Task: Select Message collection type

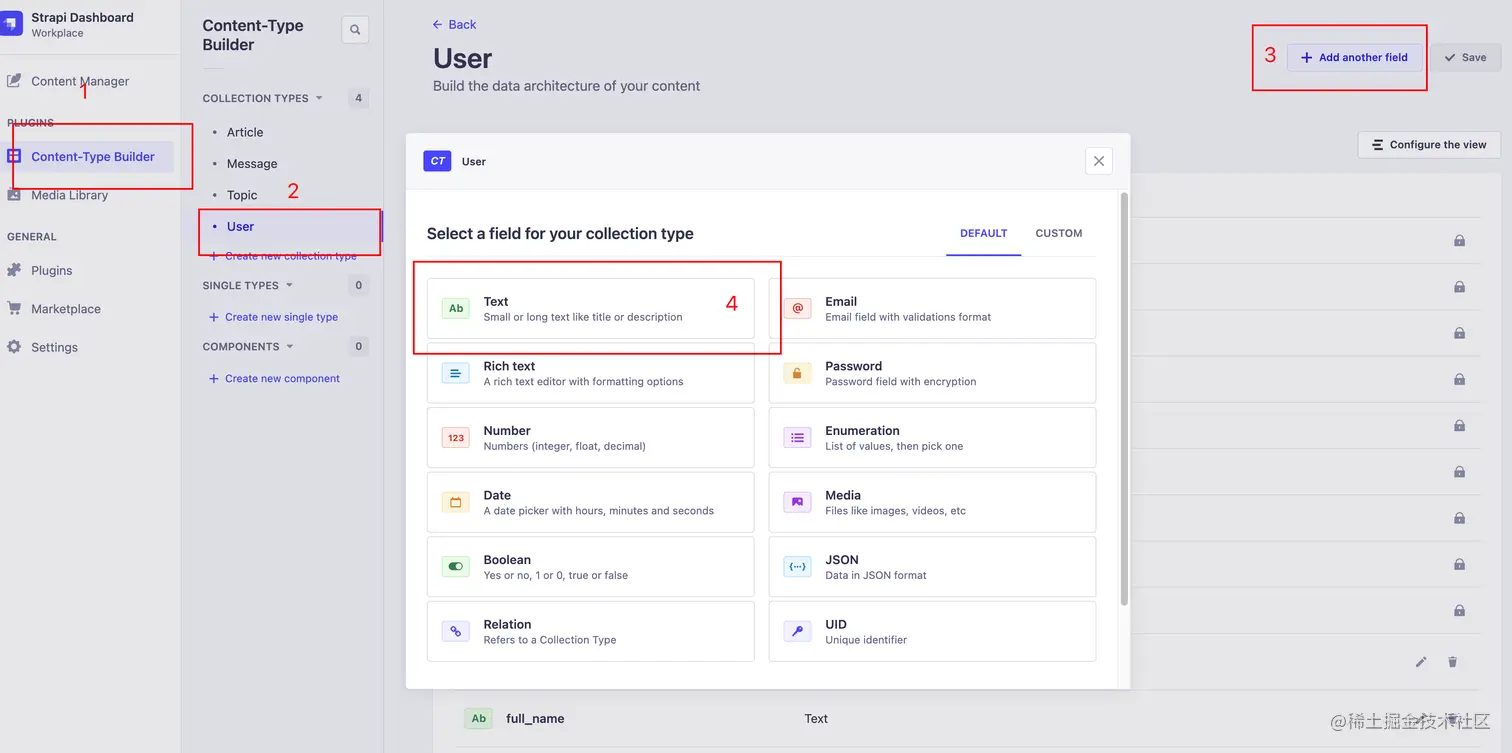Action: pyautogui.click(x=252, y=163)
